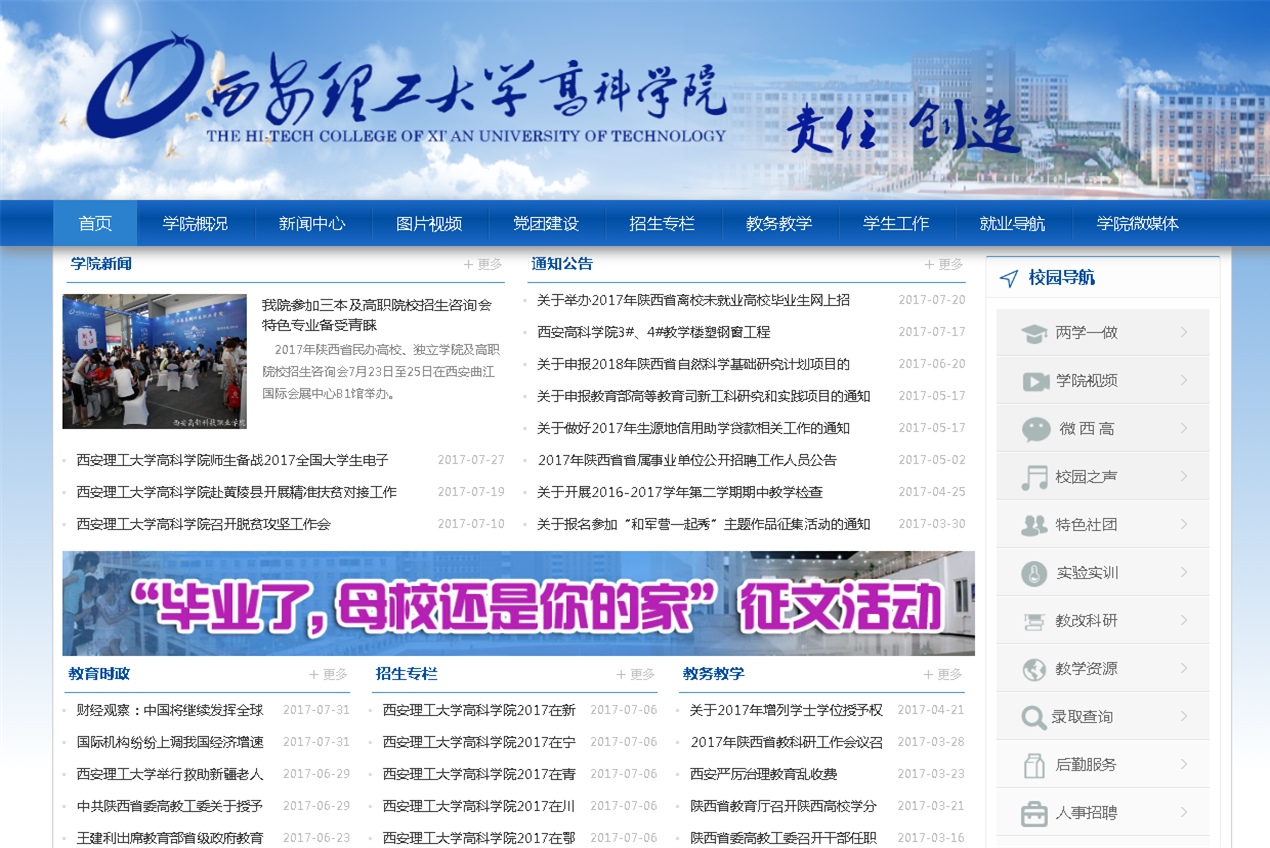Screen dimensions: 1270x848
Task: Click the video camera icon beside 学院视频
Action: pyautogui.click(x=1035, y=381)
